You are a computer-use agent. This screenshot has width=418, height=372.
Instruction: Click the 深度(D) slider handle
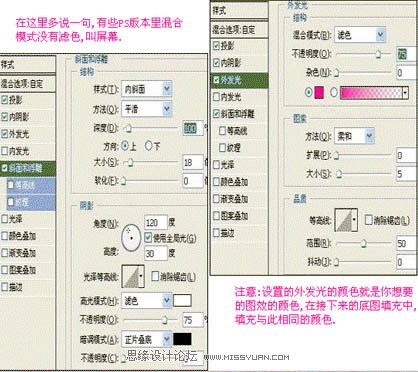(128, 128)
